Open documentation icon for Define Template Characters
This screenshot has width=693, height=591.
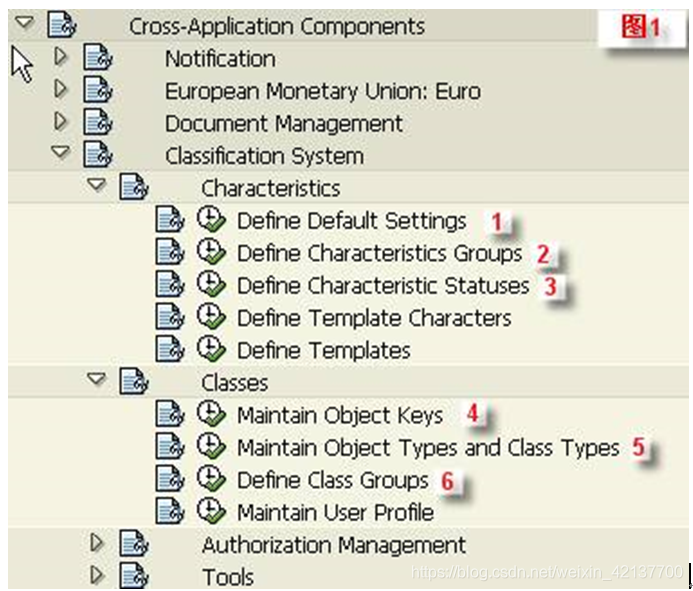coord(170,316)
